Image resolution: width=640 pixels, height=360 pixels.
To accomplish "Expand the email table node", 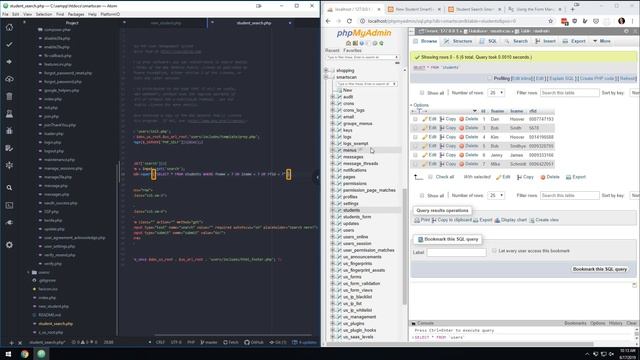I will [333, 117].
